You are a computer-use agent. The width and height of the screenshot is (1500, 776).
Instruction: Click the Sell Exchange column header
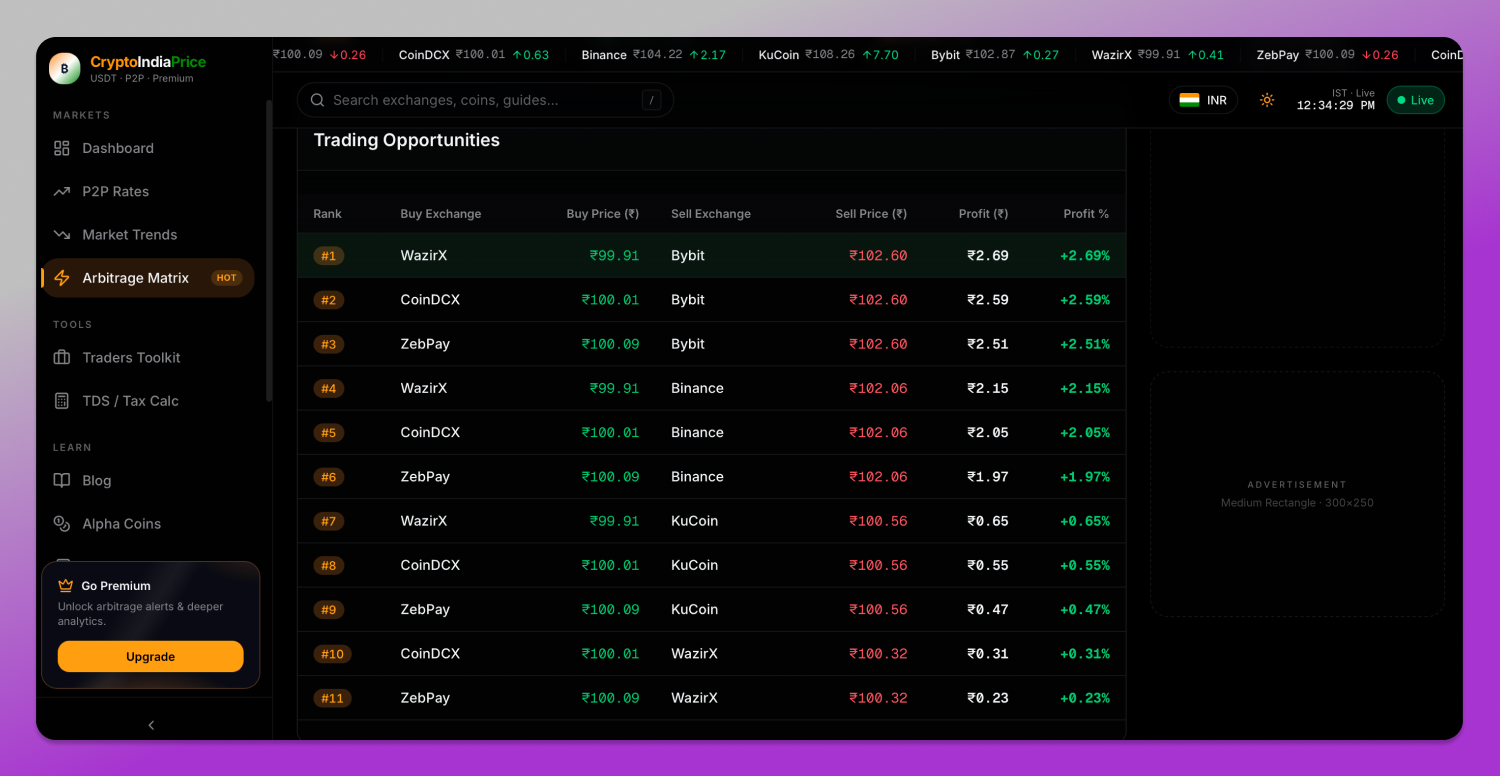(711, 214)
